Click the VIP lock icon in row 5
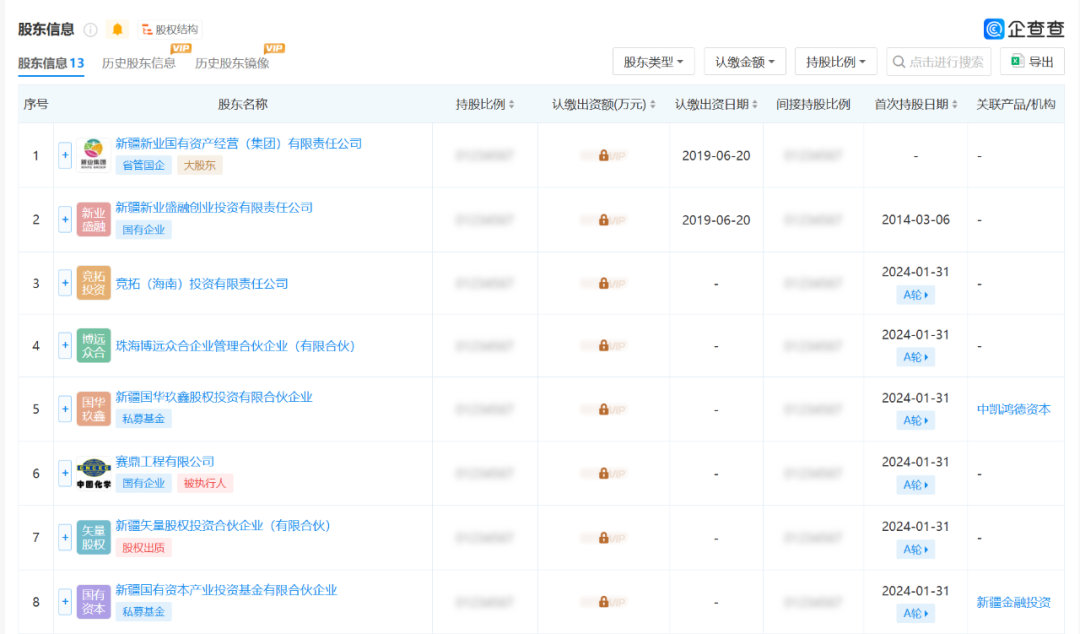1080x634 pixels. point(603,409)
